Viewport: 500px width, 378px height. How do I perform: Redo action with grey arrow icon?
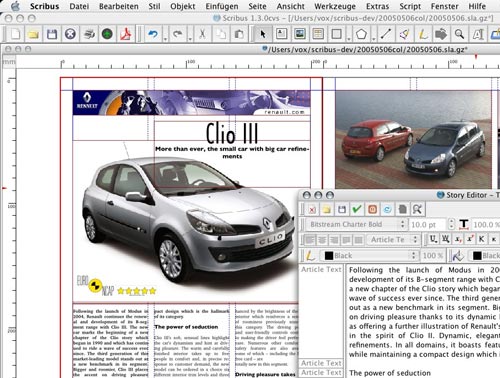pyautogui.click(x=178, y=34)
